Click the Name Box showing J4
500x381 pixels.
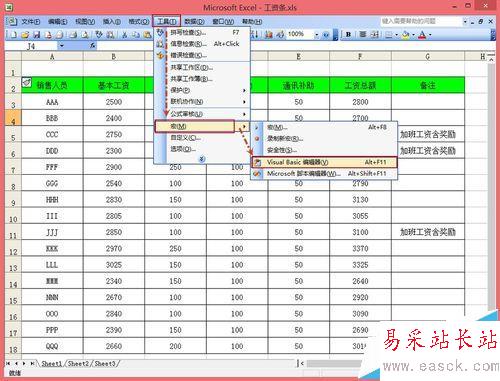coord(32,46)
